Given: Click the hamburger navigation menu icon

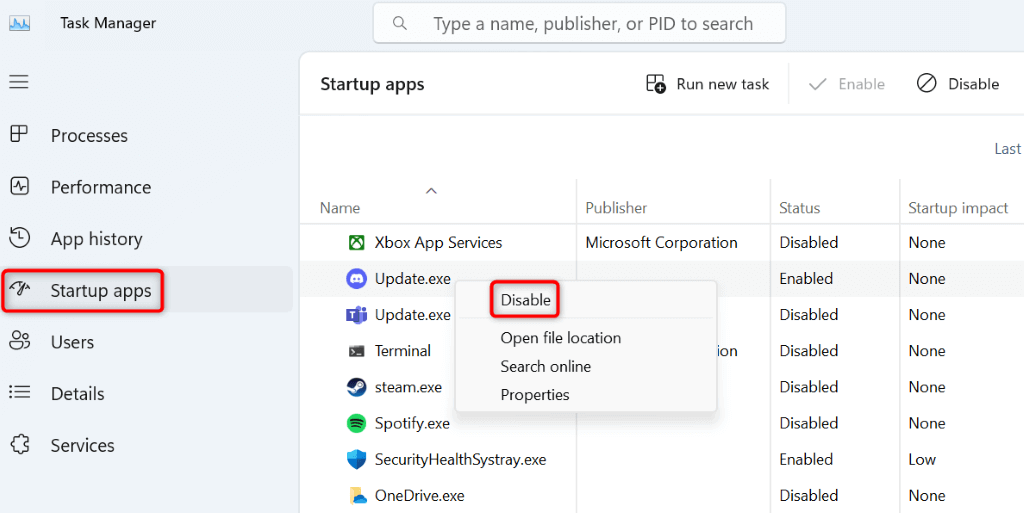Looking at the screenshot, I should 19,82.
